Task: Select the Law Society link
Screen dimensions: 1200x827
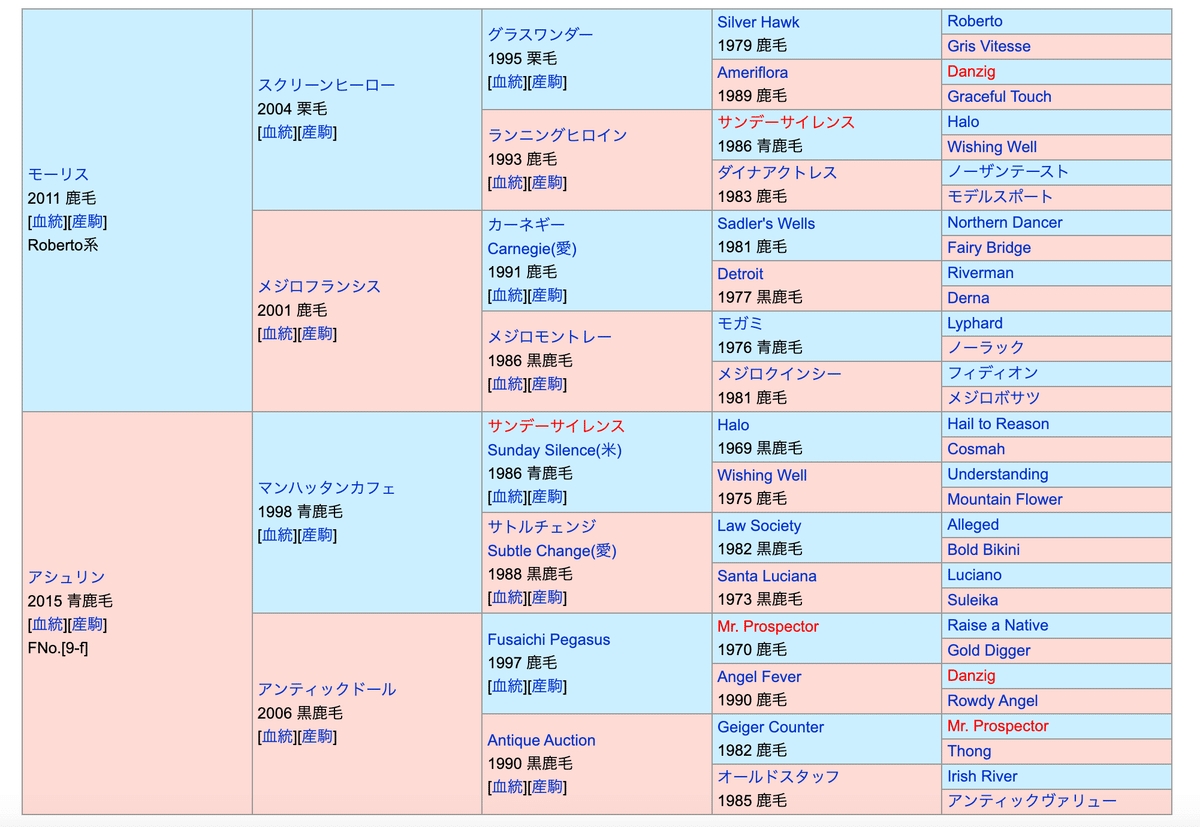Action: [758, 525]
